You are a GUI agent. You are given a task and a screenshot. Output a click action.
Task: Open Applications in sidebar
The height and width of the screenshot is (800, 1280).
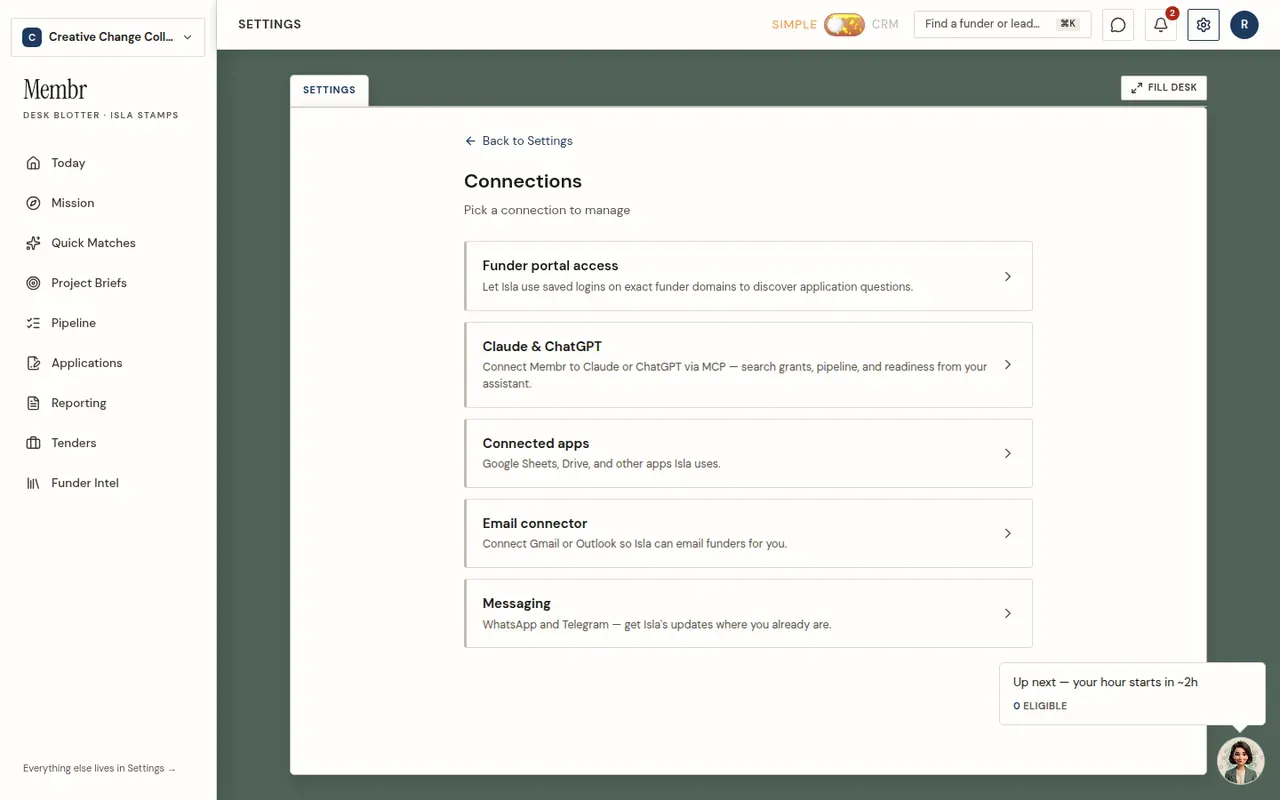point(108,363)
